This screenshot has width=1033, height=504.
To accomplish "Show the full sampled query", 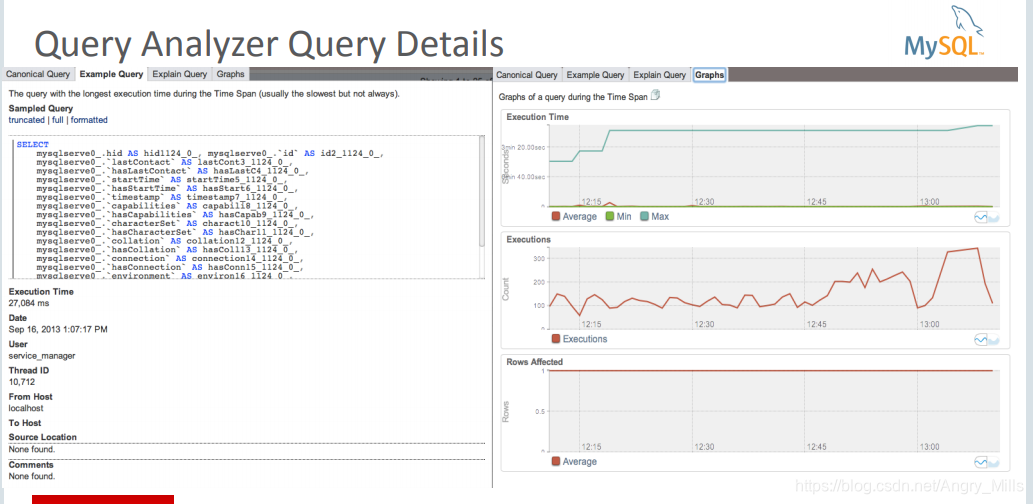I will click(x=57, y=120).
